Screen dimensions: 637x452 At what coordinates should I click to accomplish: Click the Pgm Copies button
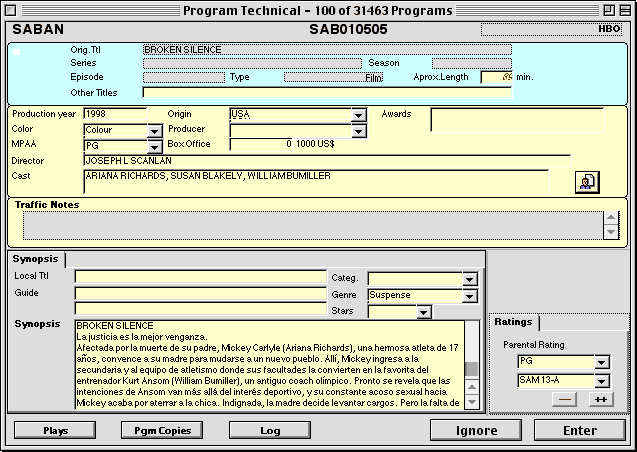pos(162,430)
